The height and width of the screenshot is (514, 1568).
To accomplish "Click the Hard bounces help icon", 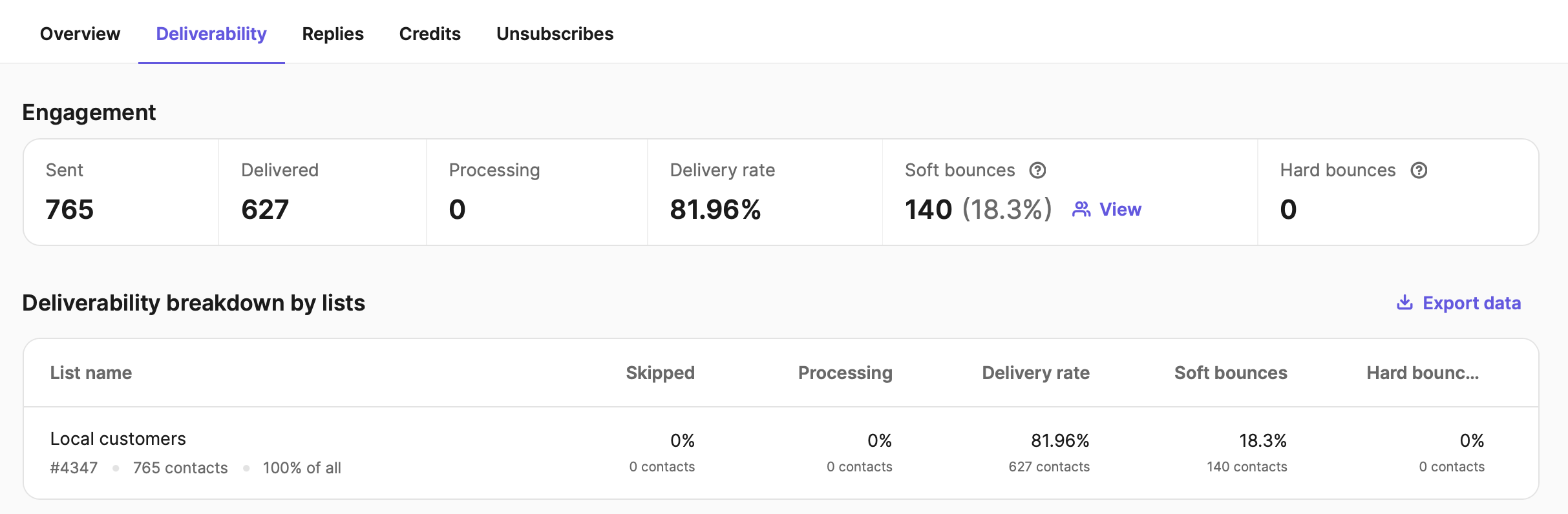I will pos(1419,170).
